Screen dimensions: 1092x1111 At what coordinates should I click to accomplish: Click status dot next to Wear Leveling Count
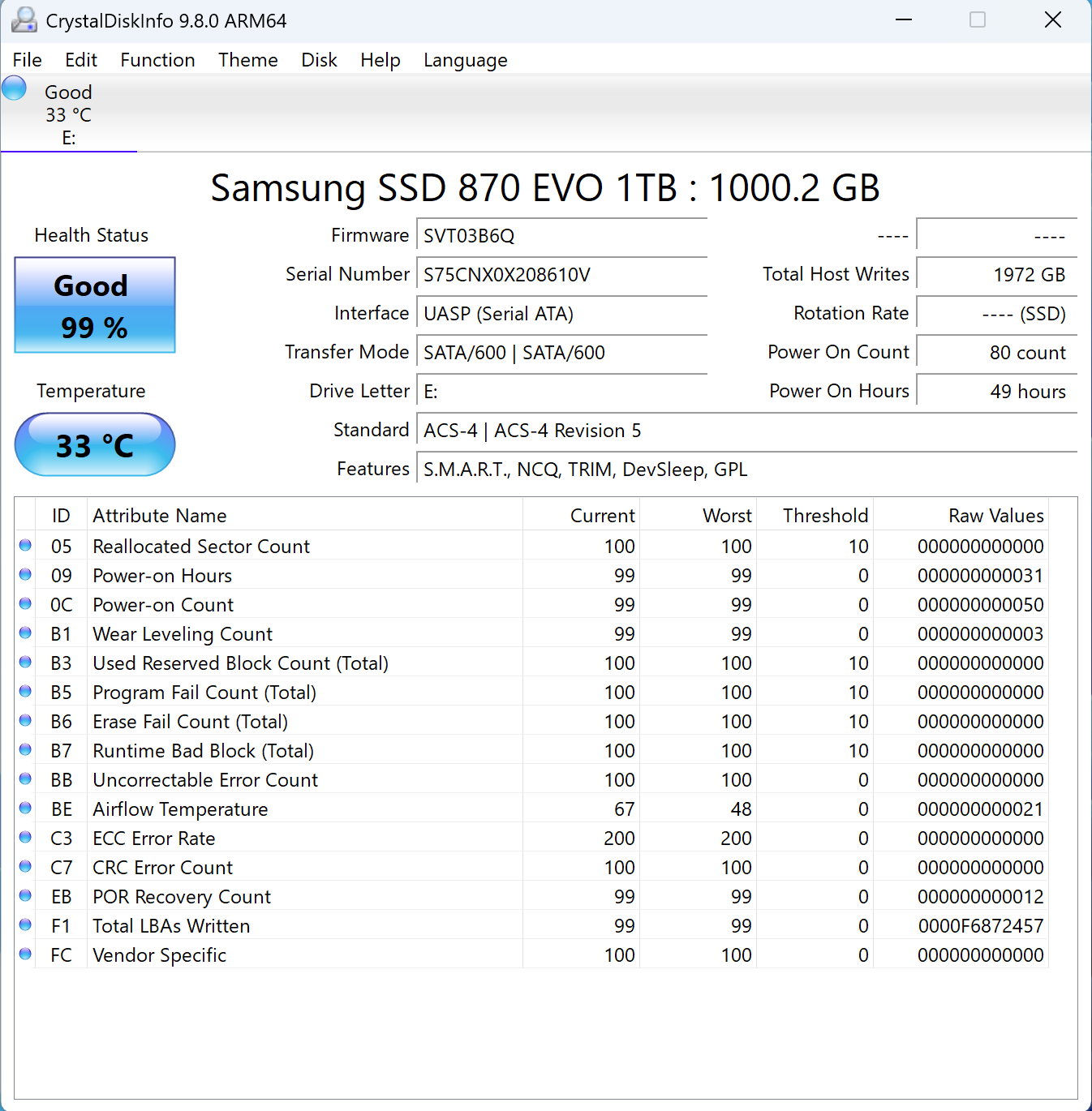[x=25, y=633]
